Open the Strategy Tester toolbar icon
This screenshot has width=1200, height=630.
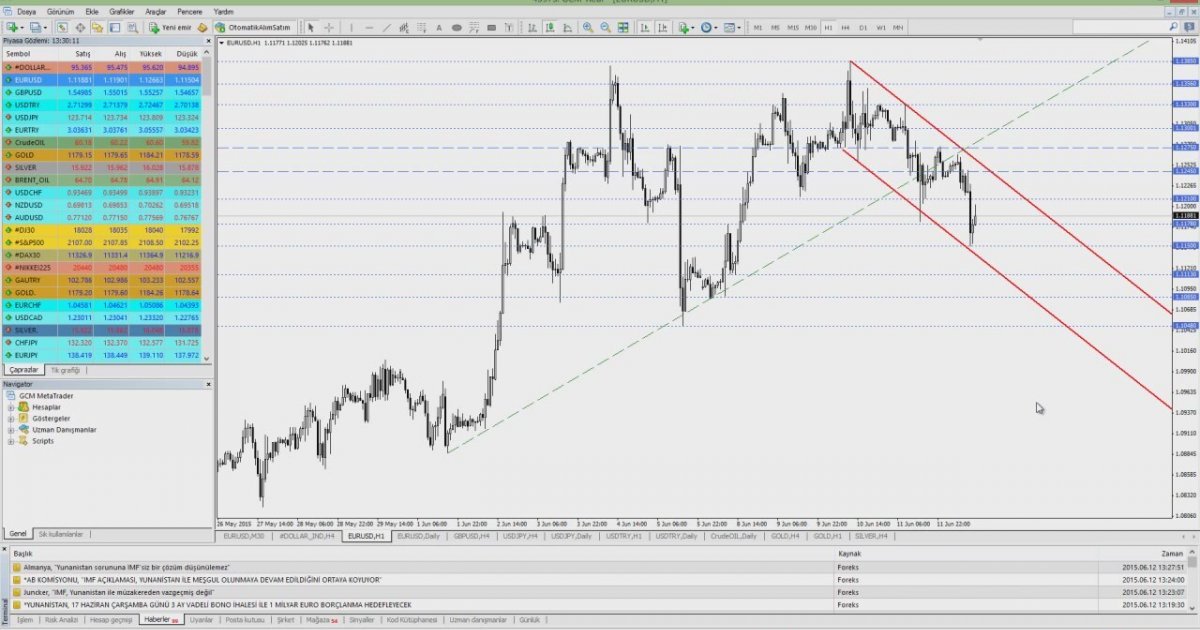point(133,27)
